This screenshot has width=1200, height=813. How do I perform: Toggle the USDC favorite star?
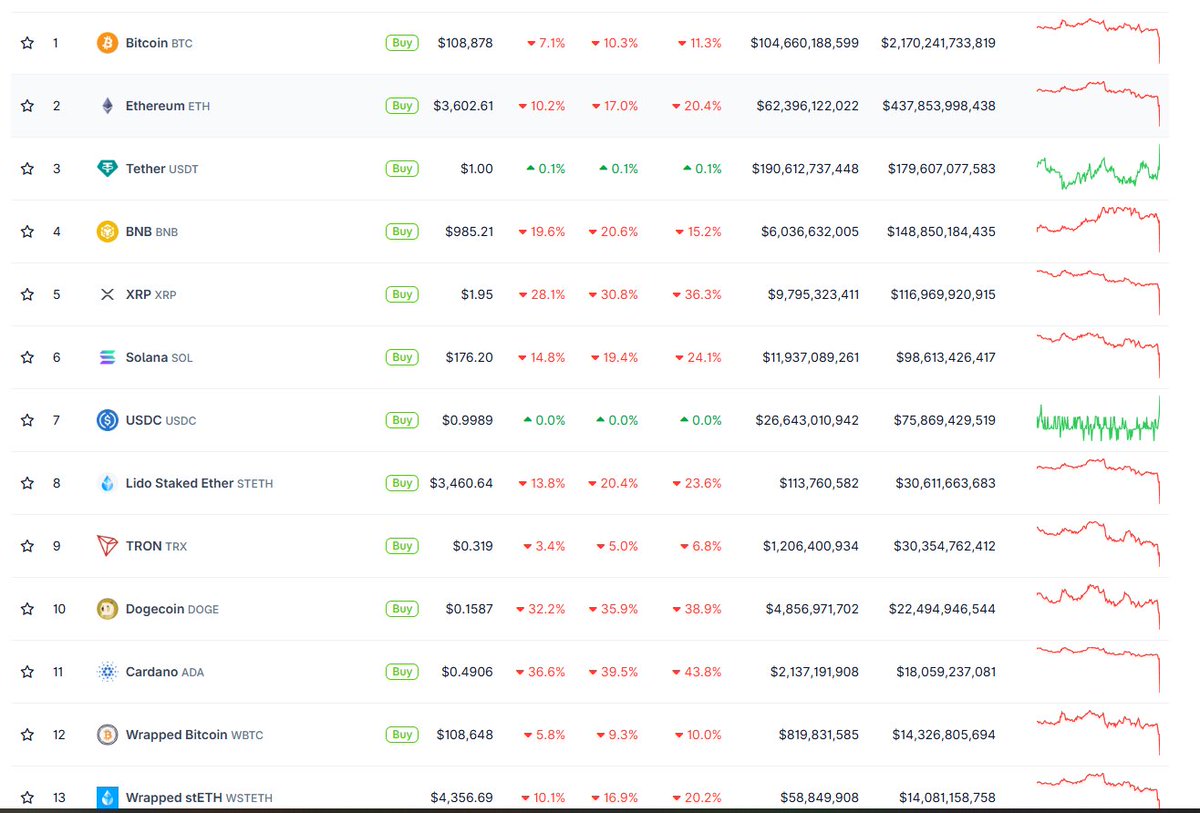point(28,421)
